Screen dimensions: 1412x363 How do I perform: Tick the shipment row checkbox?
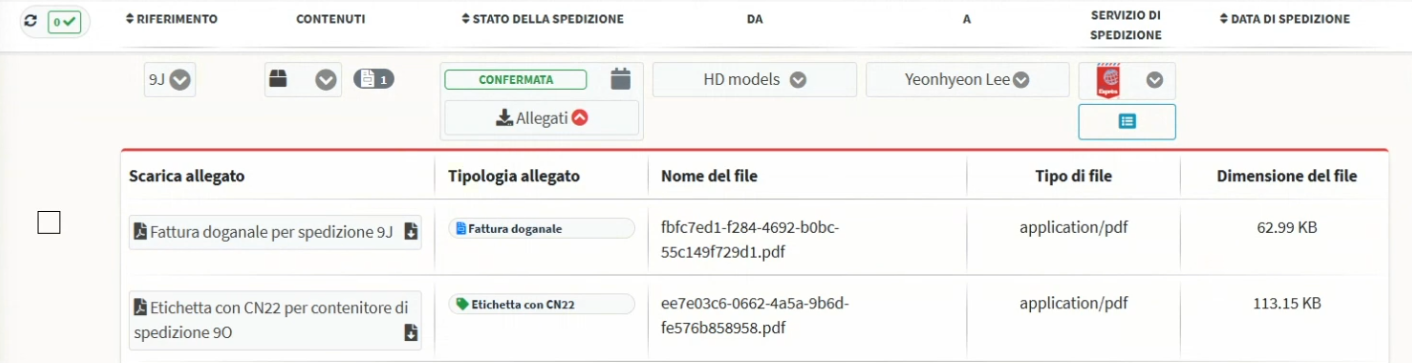click(x=49, y=223)
